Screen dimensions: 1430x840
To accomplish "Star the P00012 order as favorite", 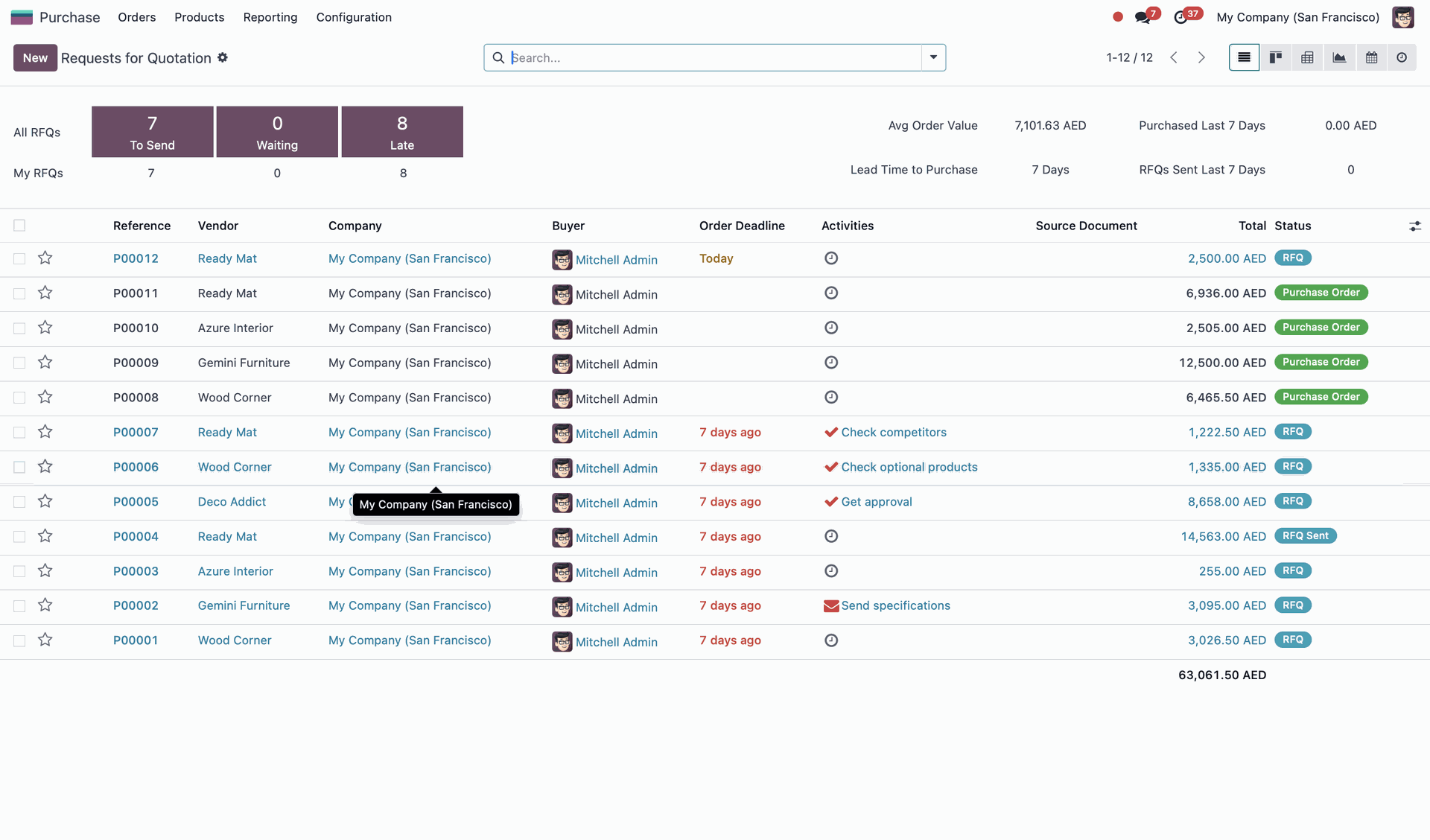I will pyautogui.click(x=45, y=258).
